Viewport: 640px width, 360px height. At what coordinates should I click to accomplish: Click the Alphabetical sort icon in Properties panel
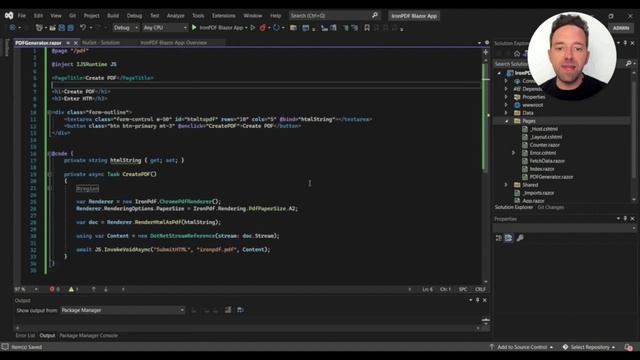[509, 238]
